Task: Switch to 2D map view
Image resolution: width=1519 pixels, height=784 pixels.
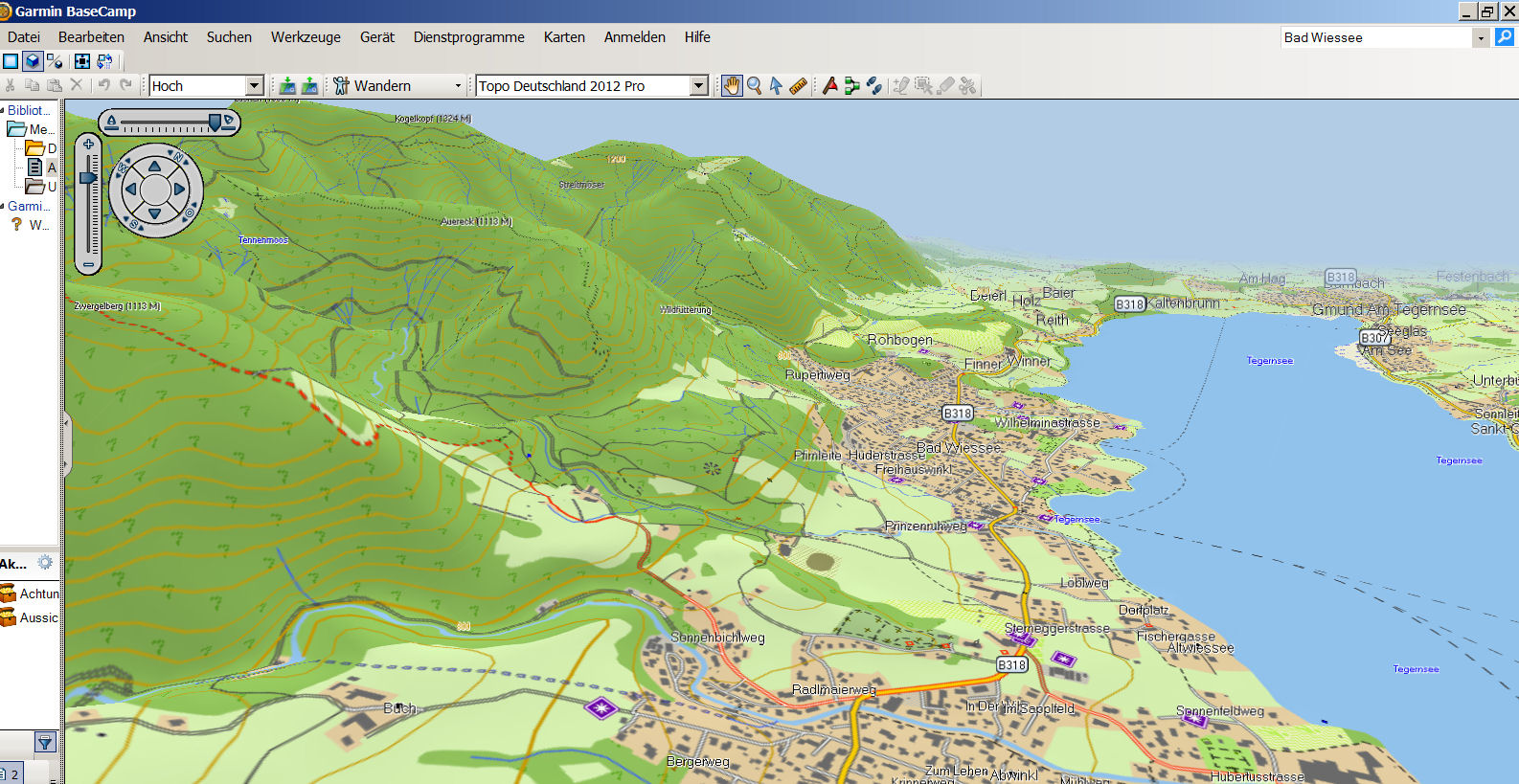Action: click(11, 61)
